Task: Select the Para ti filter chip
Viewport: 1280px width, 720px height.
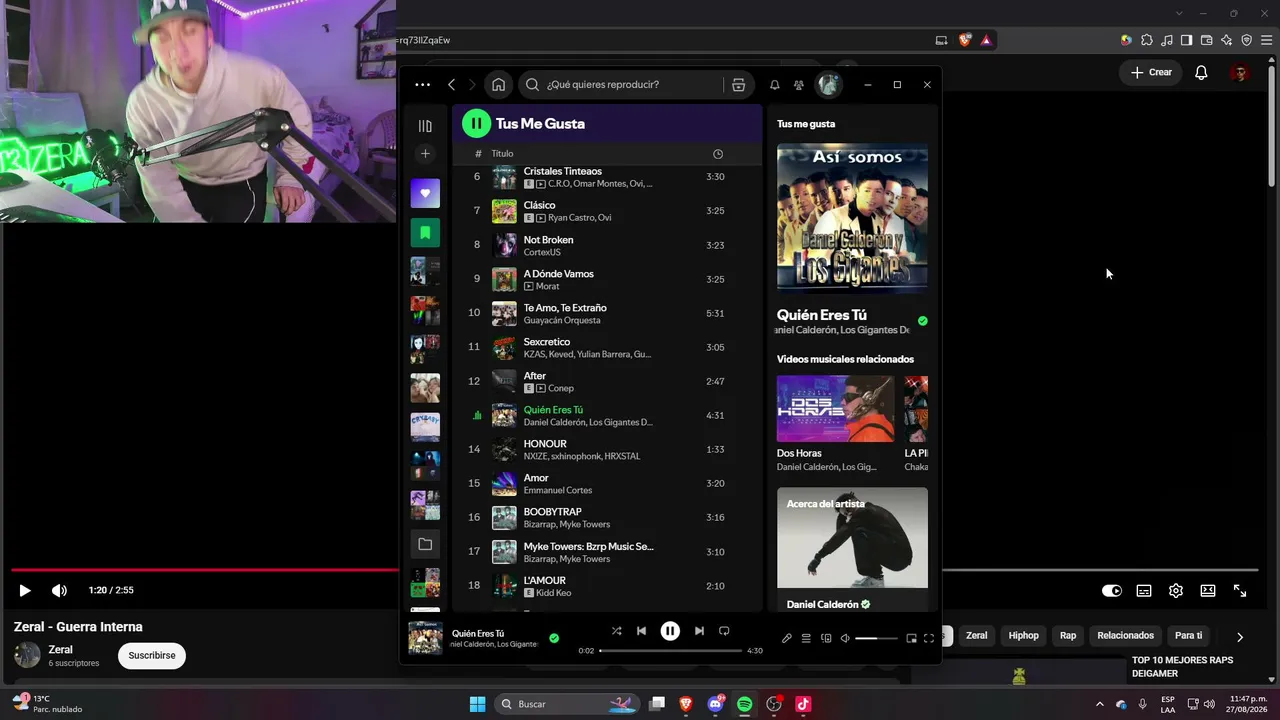Action: pos(1188,636)
